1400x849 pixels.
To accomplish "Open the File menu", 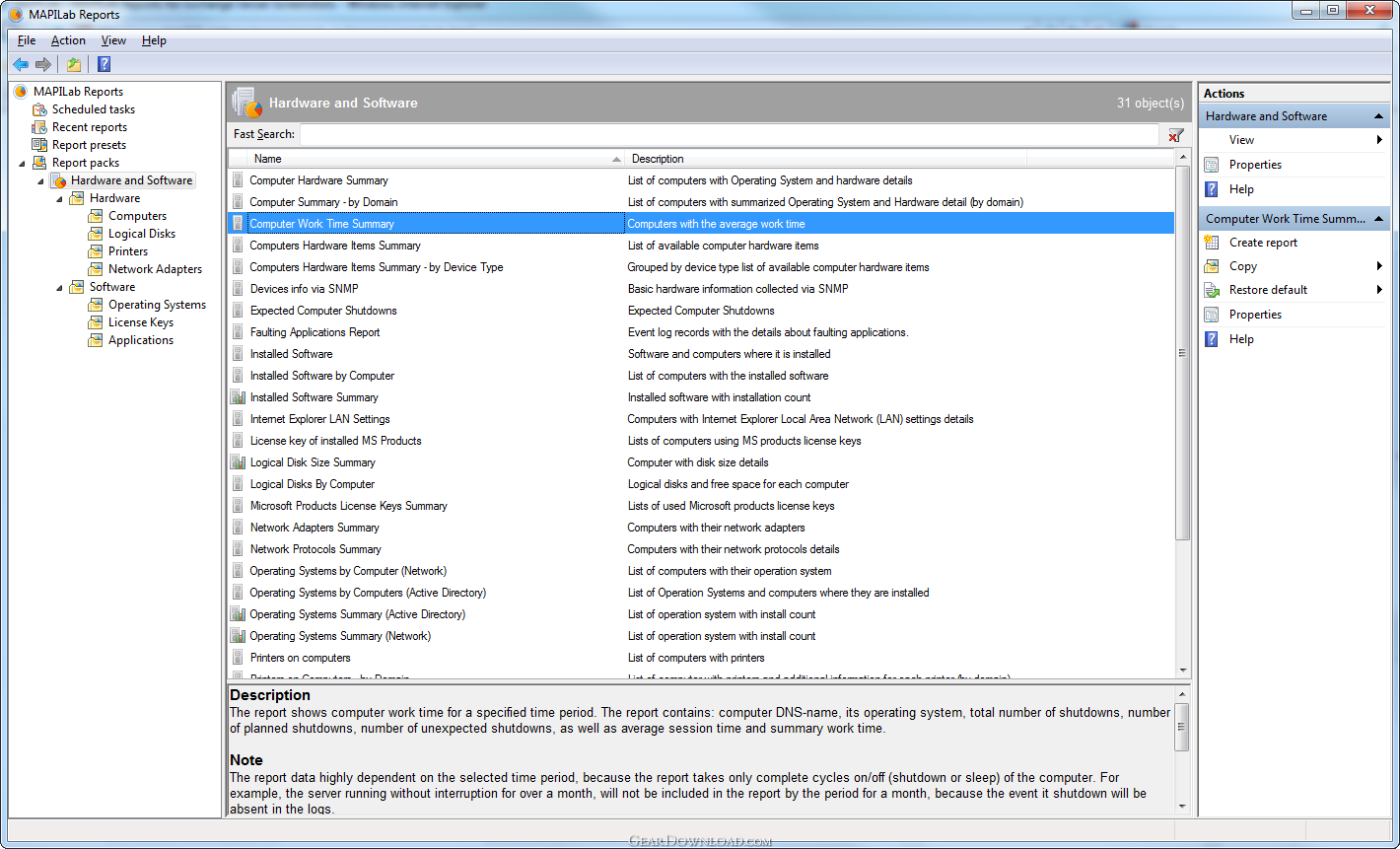I will click(27, 40).
